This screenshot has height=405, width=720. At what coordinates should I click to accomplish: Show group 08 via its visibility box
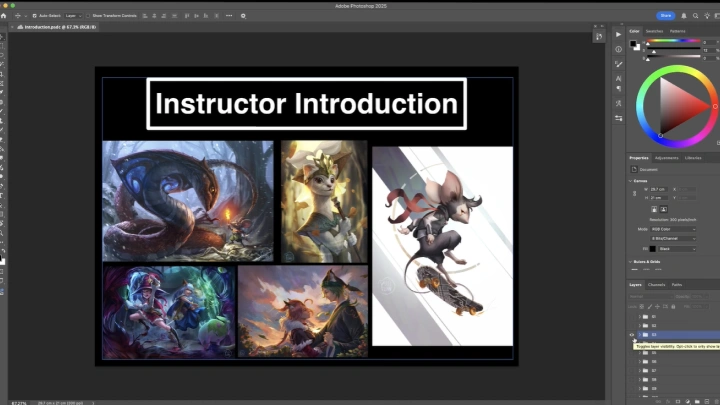(x=632, y=380)
